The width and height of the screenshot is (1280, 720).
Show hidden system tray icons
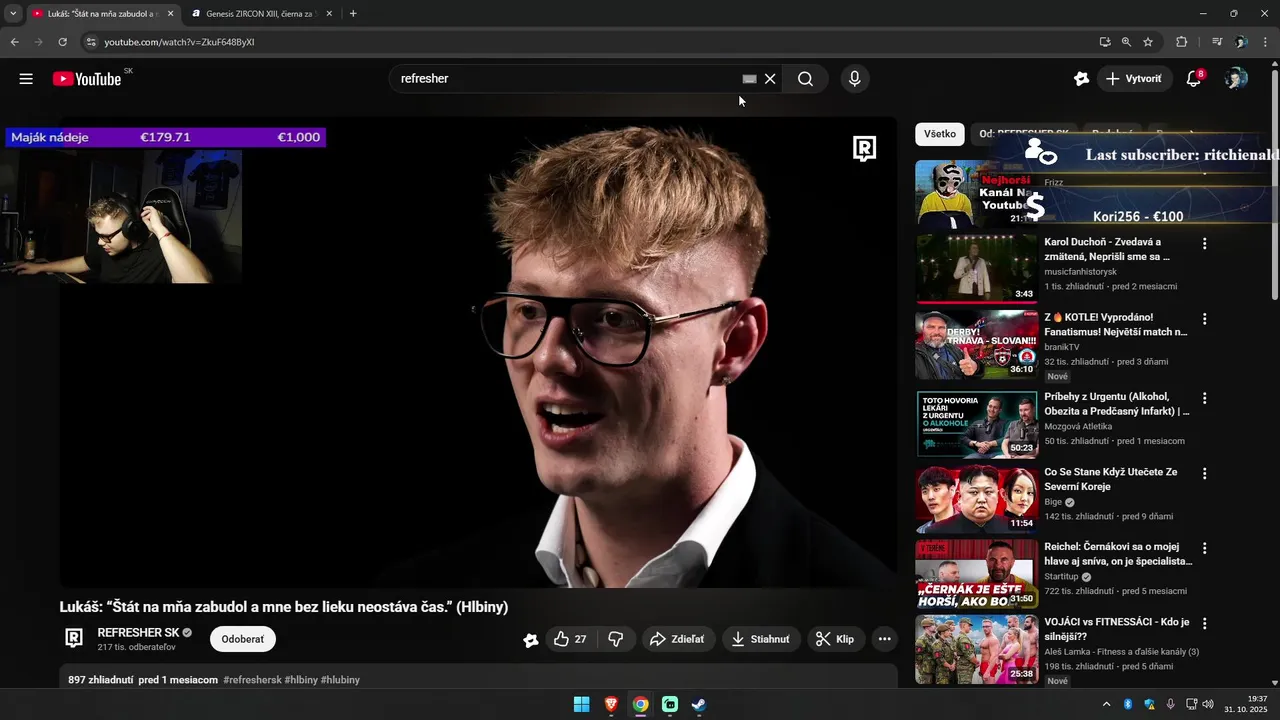tap(1106, 705)
